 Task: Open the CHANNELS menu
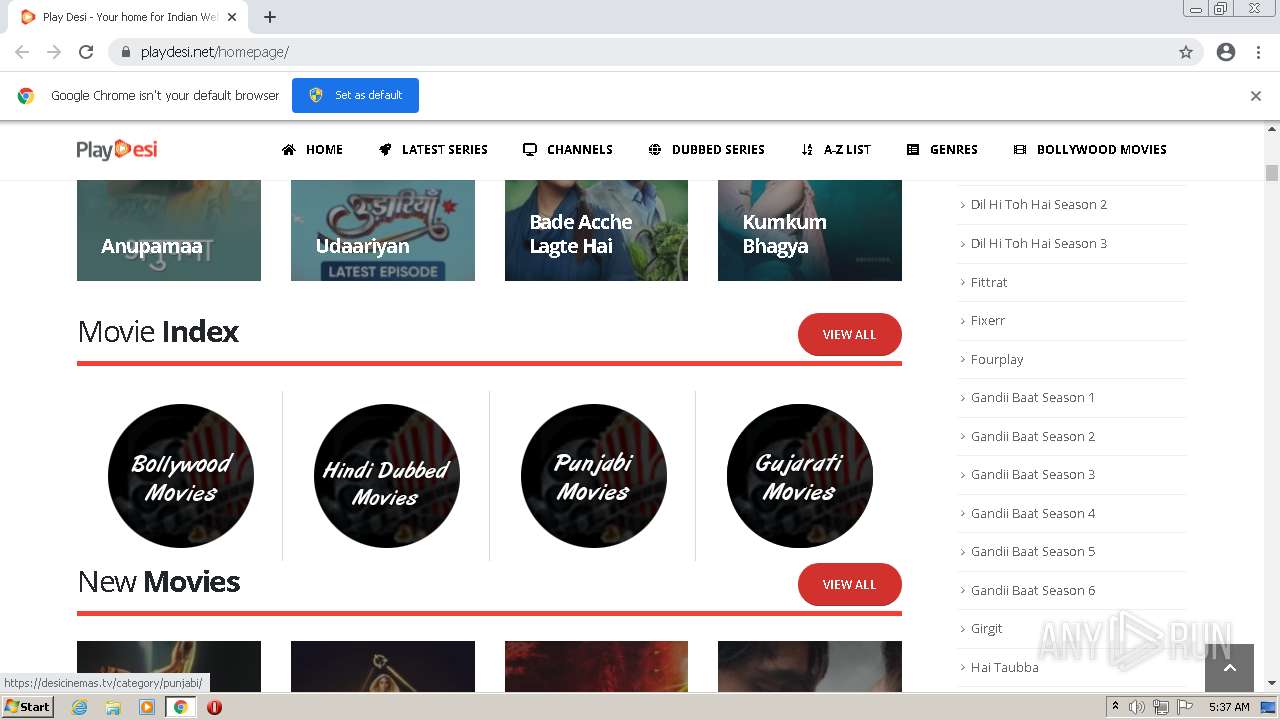point(568,150)
